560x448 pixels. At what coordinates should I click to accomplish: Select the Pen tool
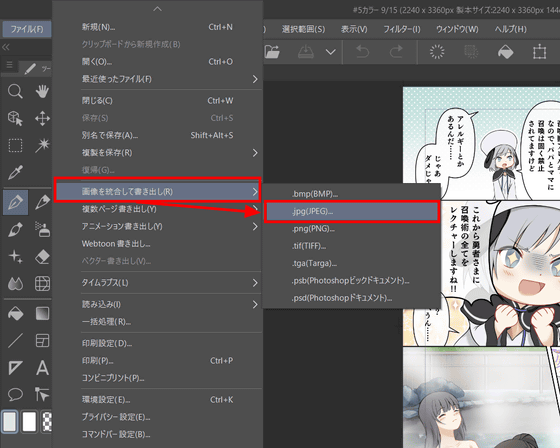(15, 202)
